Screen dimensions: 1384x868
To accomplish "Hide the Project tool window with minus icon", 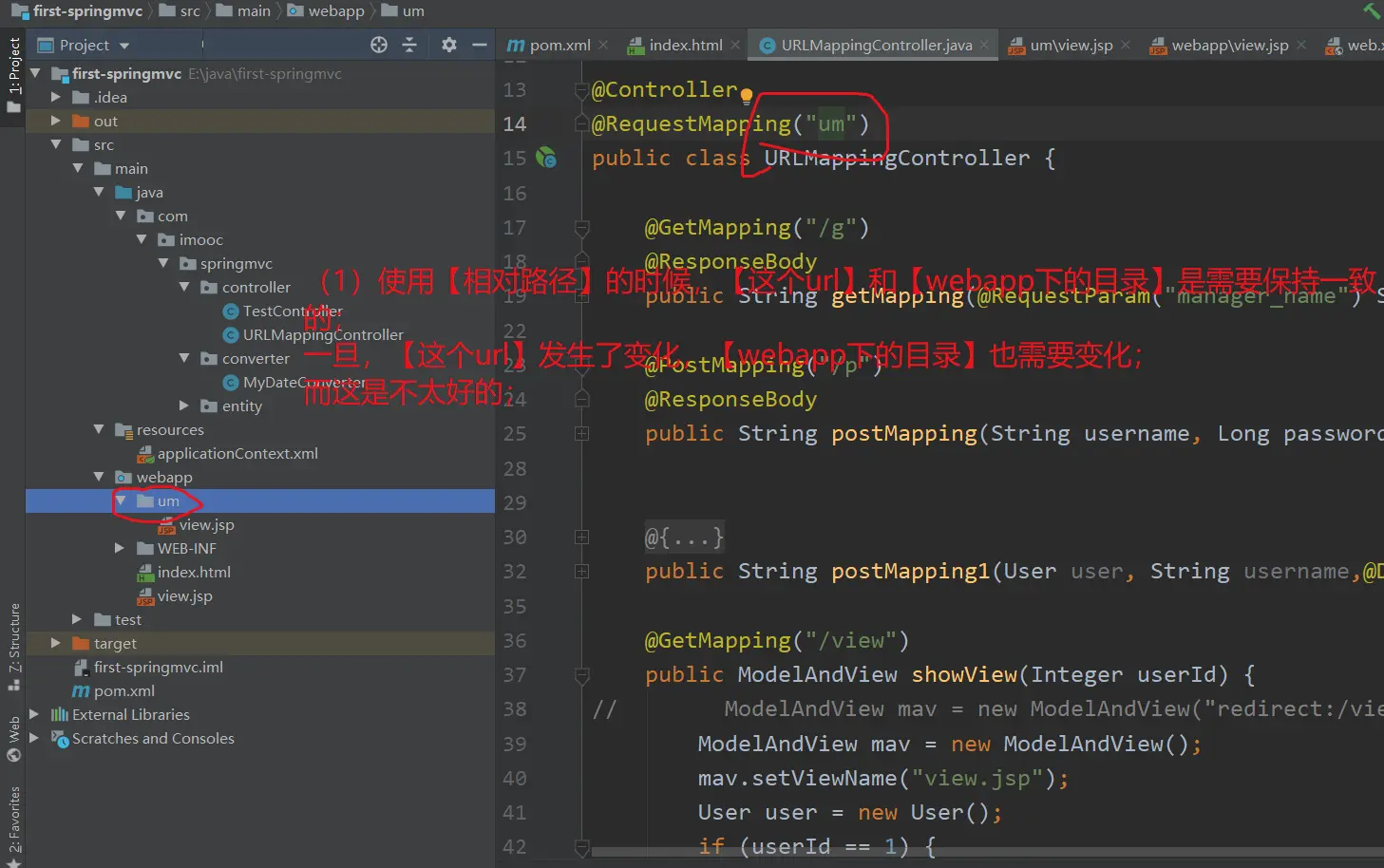I will [480, 45].
